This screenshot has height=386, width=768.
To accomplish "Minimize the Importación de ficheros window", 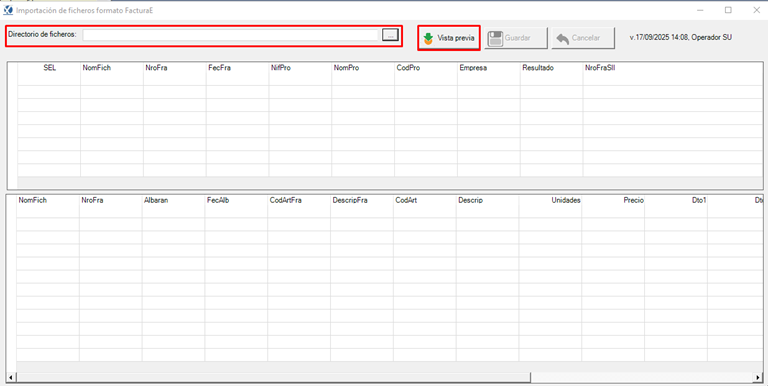I will 701,10.
